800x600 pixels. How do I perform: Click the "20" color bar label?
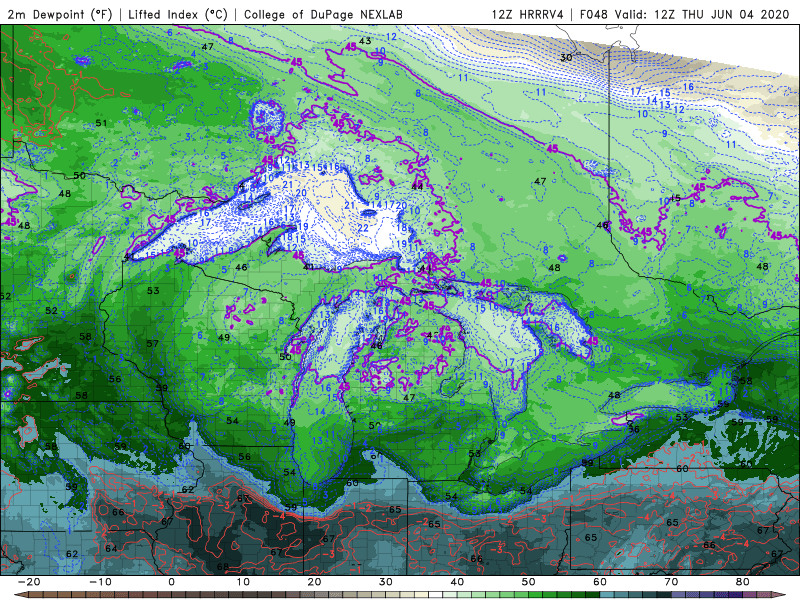[314, 582]
